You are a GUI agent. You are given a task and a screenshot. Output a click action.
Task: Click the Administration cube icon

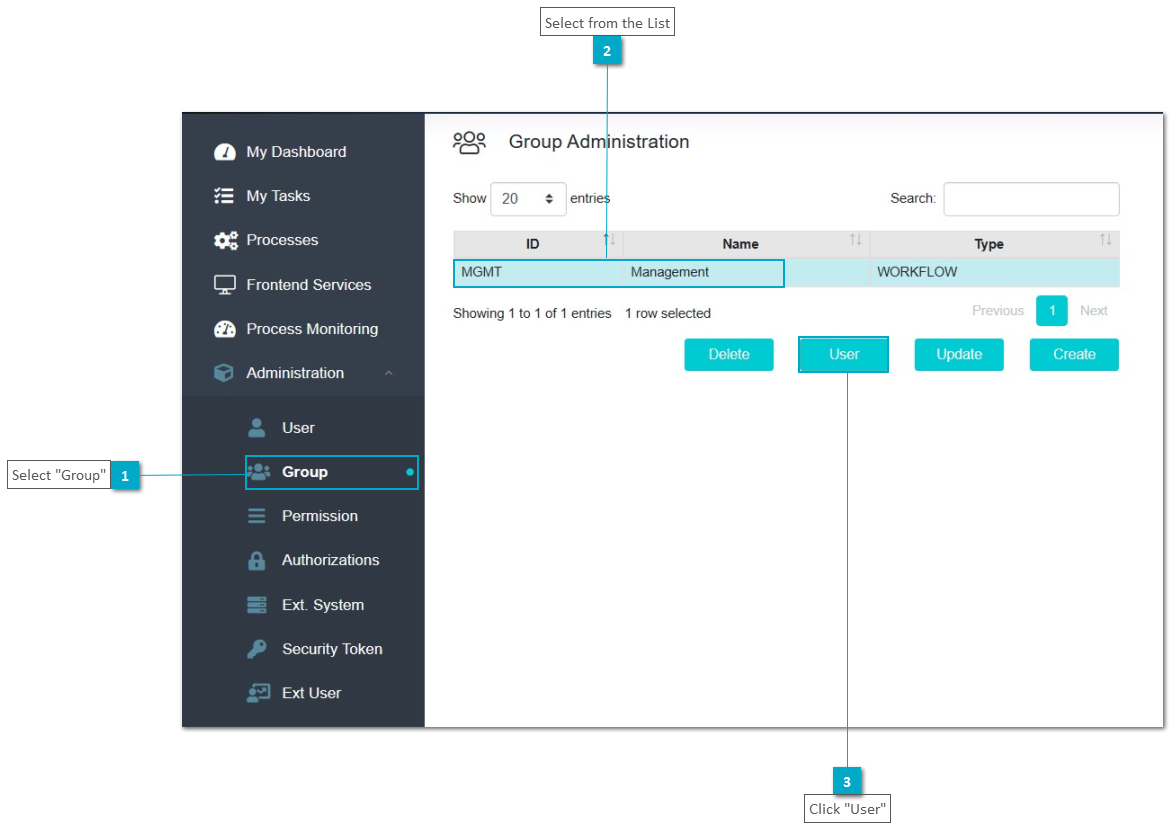pos(223,373)
